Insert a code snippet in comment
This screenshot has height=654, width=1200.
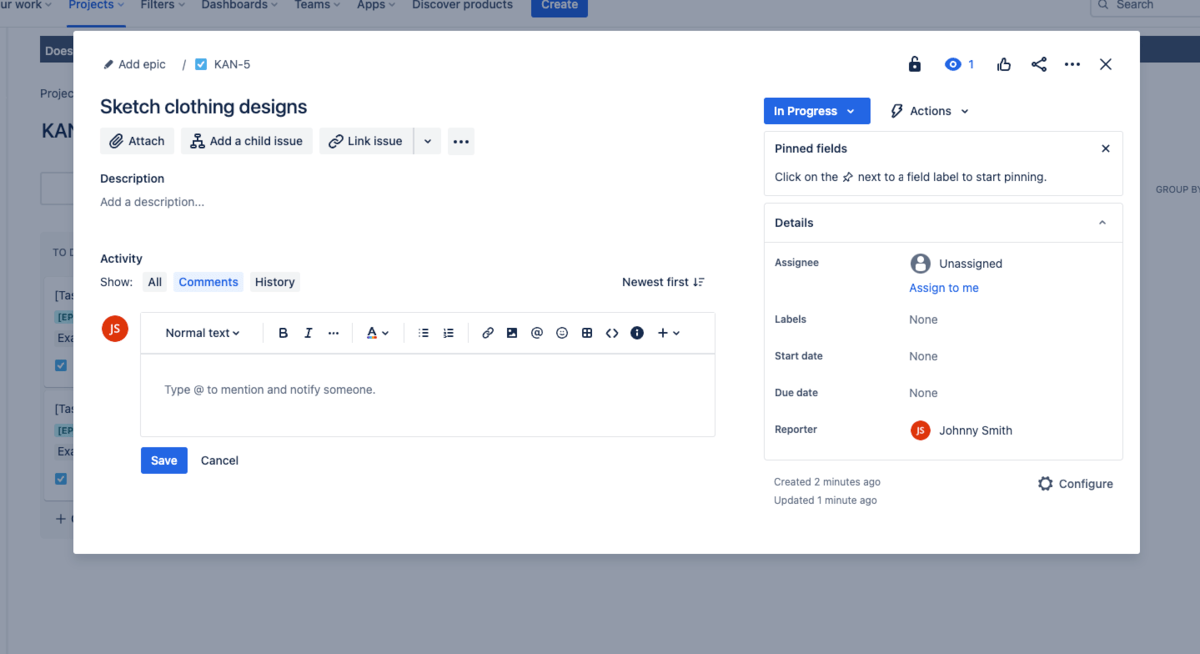point(612,333)
